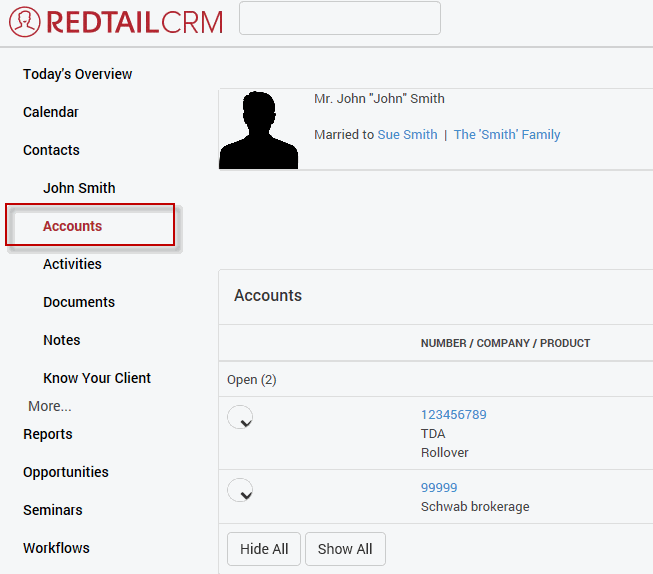The height and width of the screenshot is (574, 653).
Task: Open the contact's Documents
Action: pos(78,302)
